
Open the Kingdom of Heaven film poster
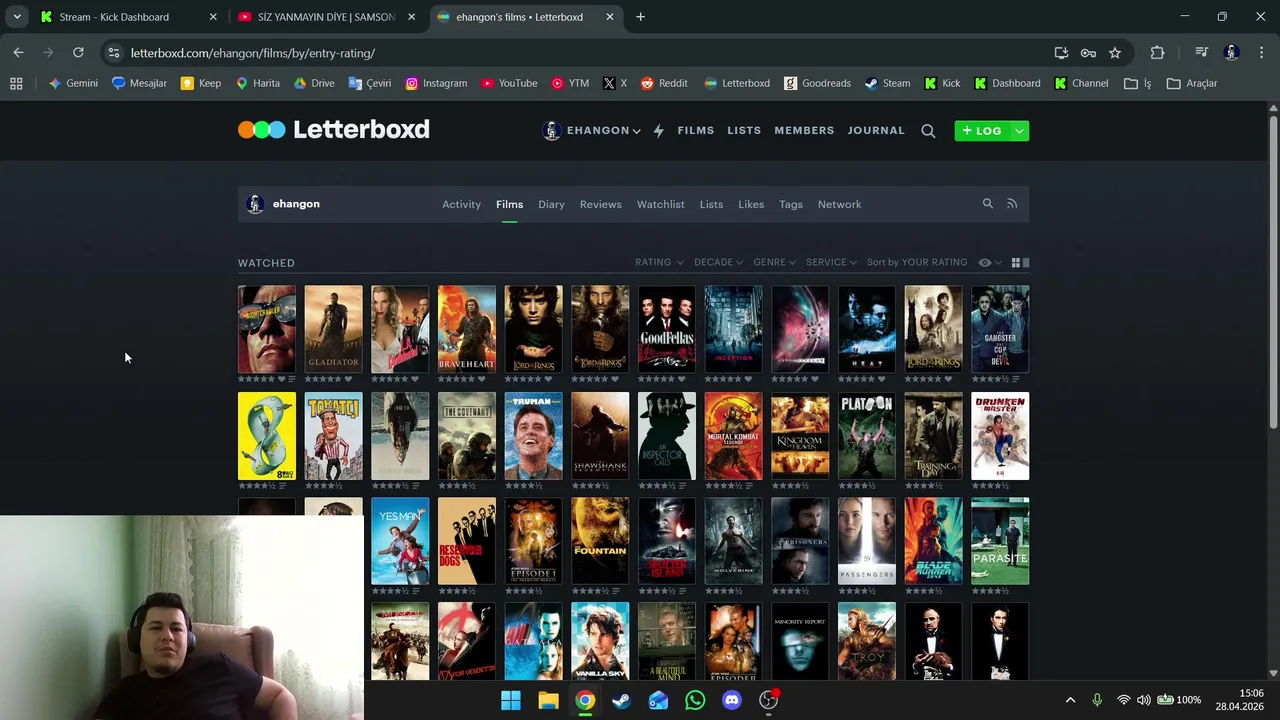800,435
